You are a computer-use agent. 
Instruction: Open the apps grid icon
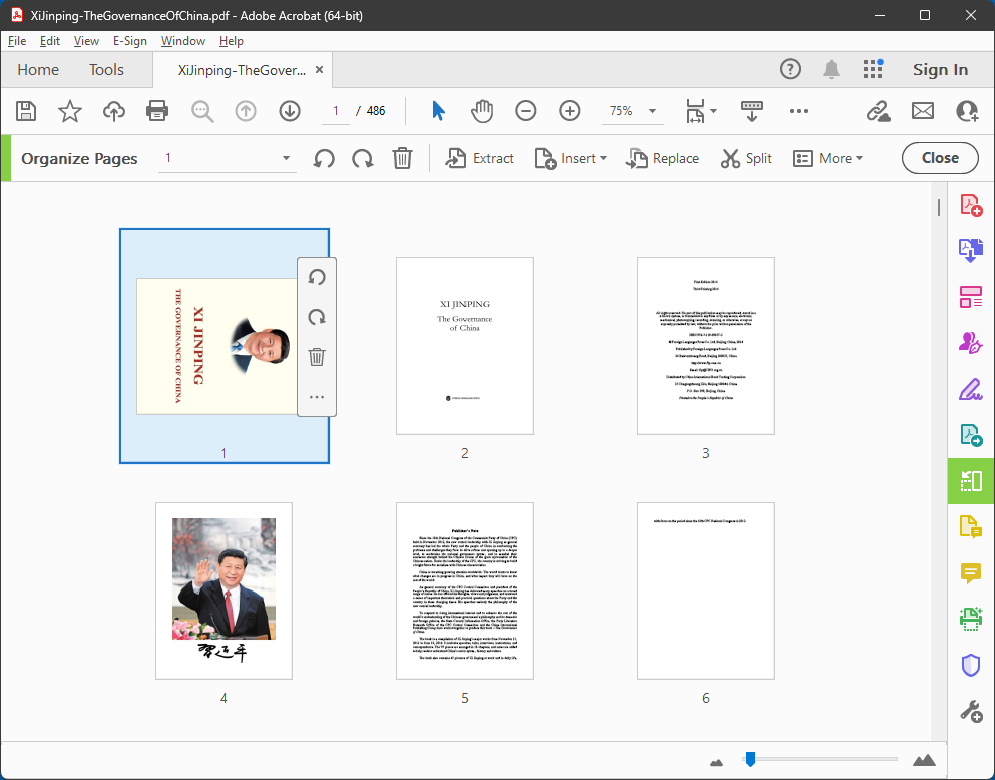(x=873, y=69)
